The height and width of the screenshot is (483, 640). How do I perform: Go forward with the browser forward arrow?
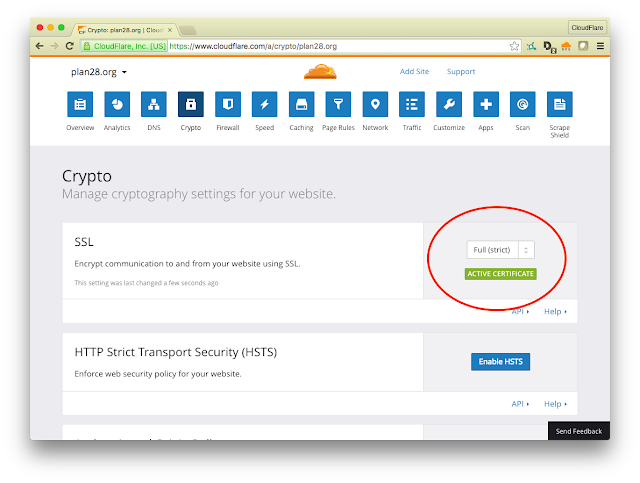pos(54,46)
